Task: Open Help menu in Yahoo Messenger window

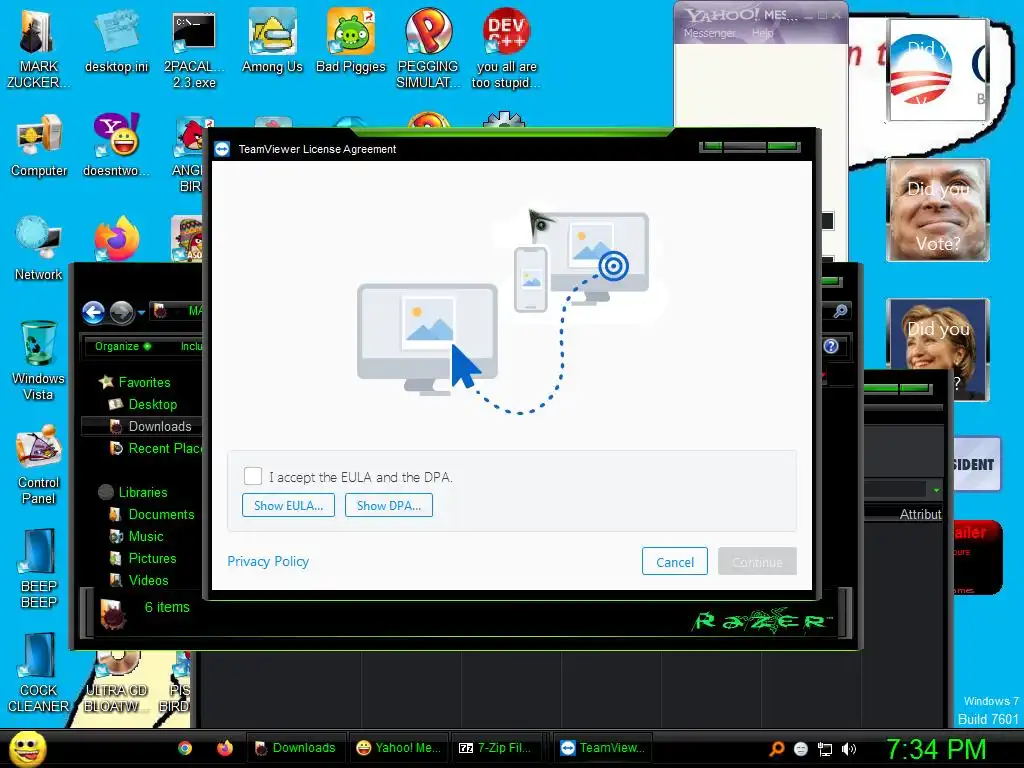Action: coord(762,33)
